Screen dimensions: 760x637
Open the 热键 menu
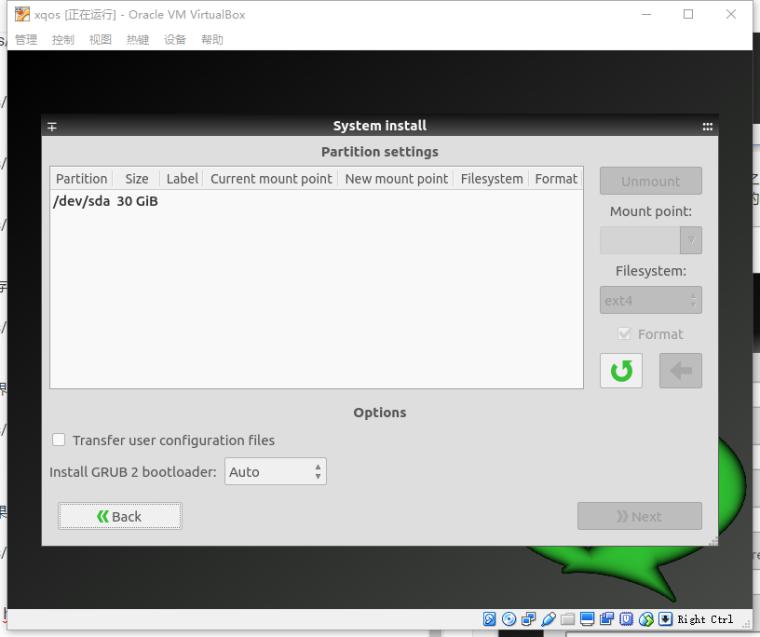pyautogui.click(x=138, y=39)
